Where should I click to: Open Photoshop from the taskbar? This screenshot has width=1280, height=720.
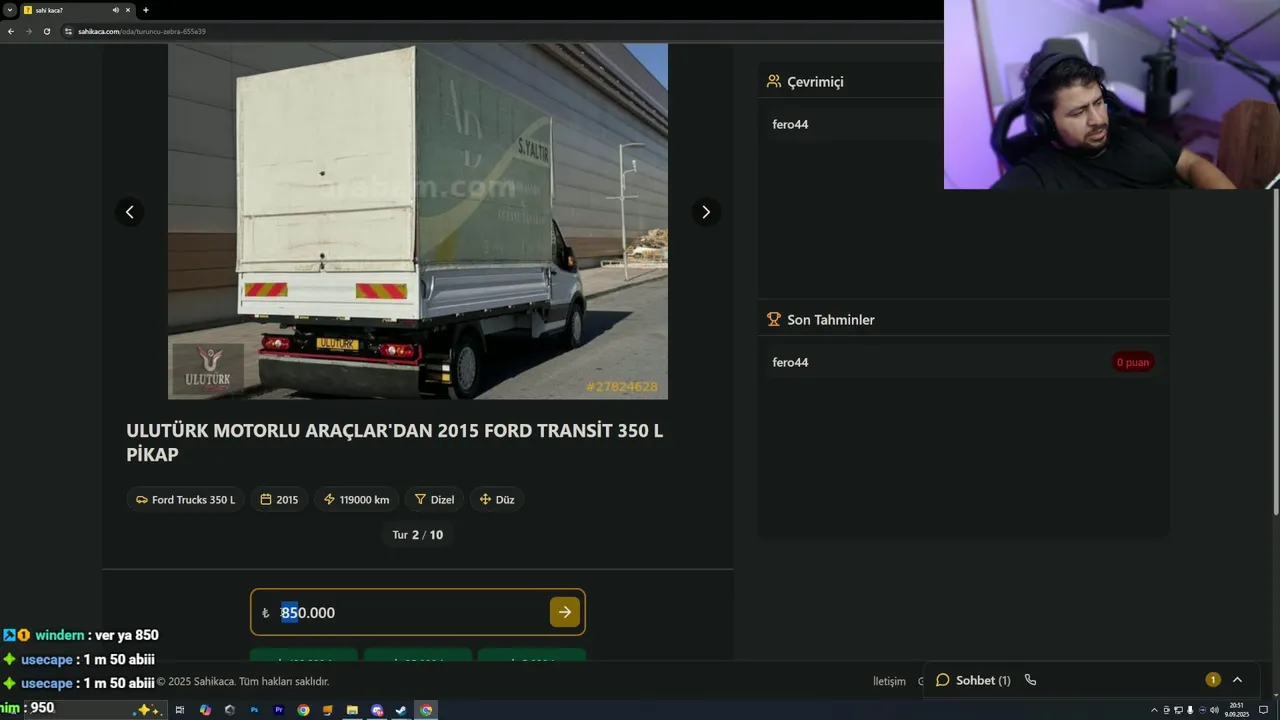254,710
